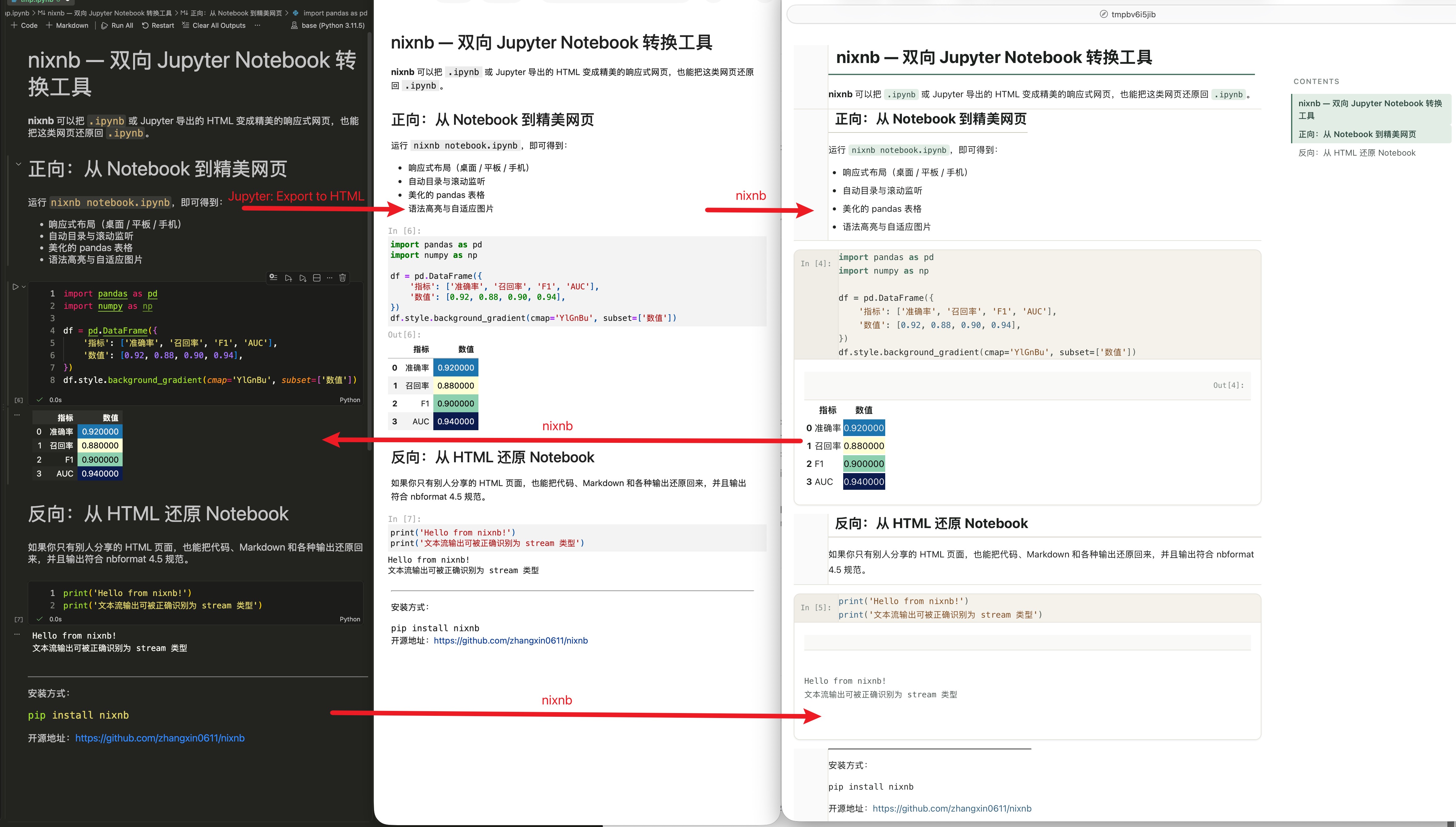The height and width of the screenshot is (827, 1456).
Task: Click the '0.0s' status of cell [6]
Action: [56, 400]
